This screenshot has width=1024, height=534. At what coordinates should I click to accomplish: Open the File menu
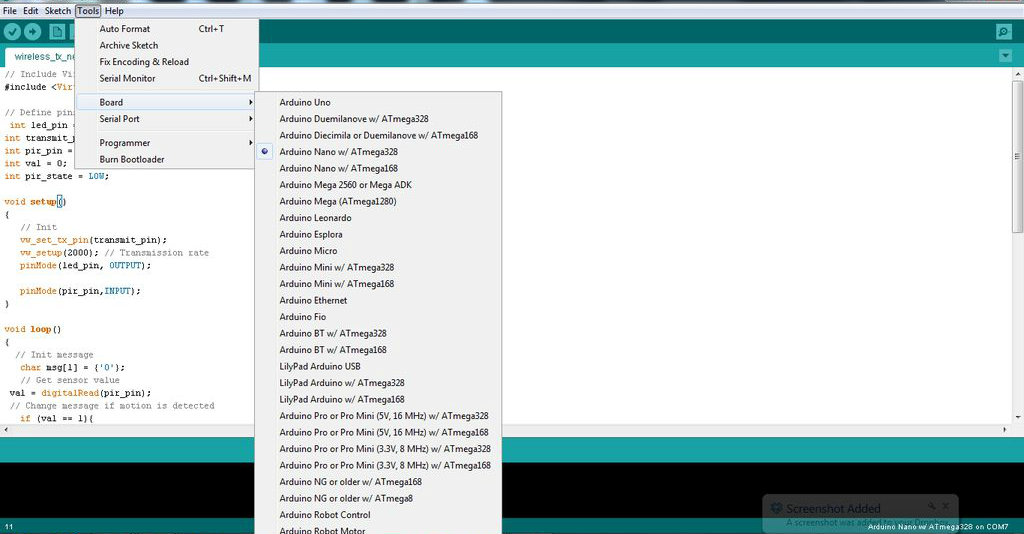10,10
